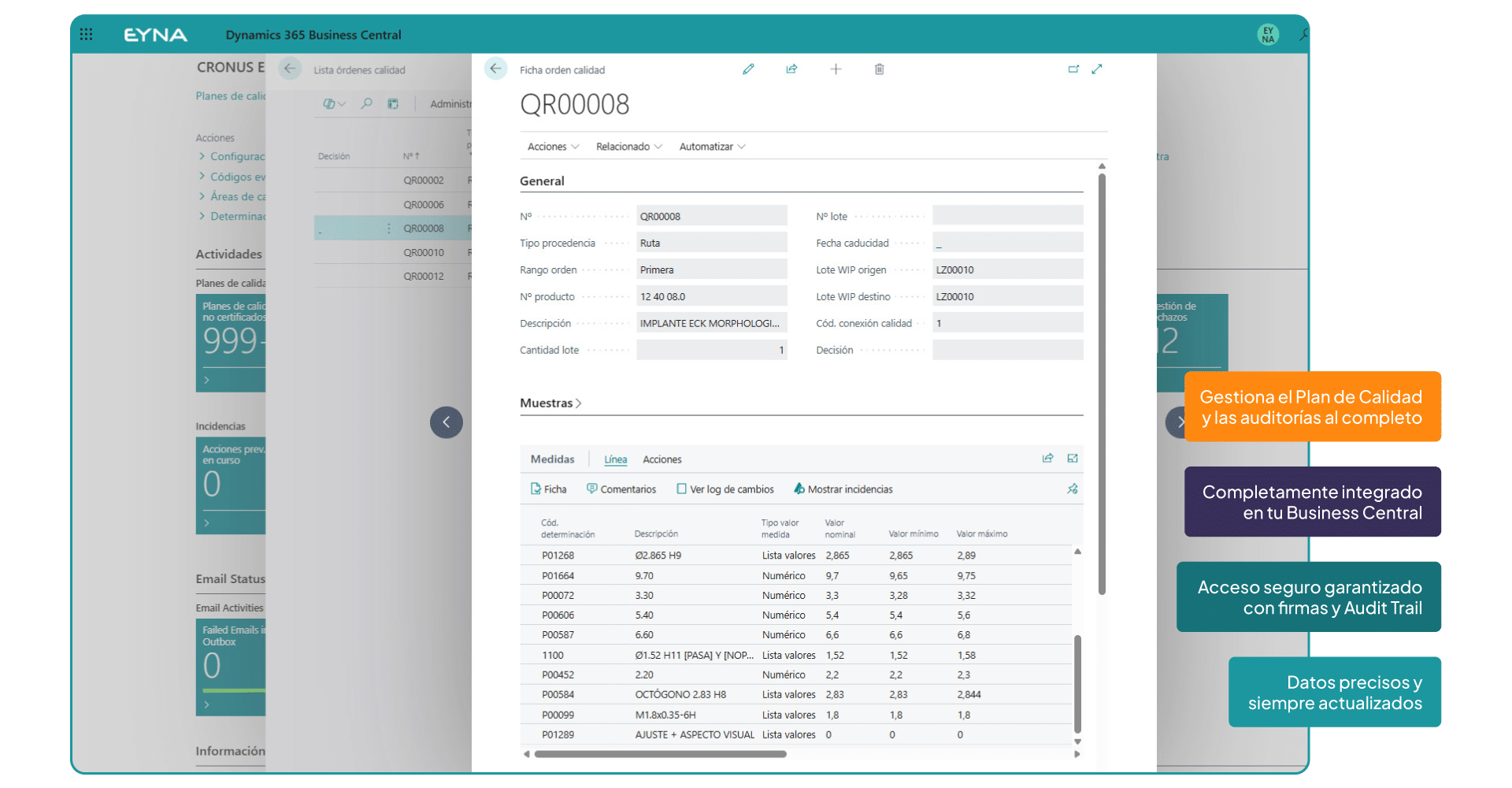Image resolution: width=1512 pixels, height=788 pixels.
Task: Click the Nº producto field
Action: click(x=712, y=296)
